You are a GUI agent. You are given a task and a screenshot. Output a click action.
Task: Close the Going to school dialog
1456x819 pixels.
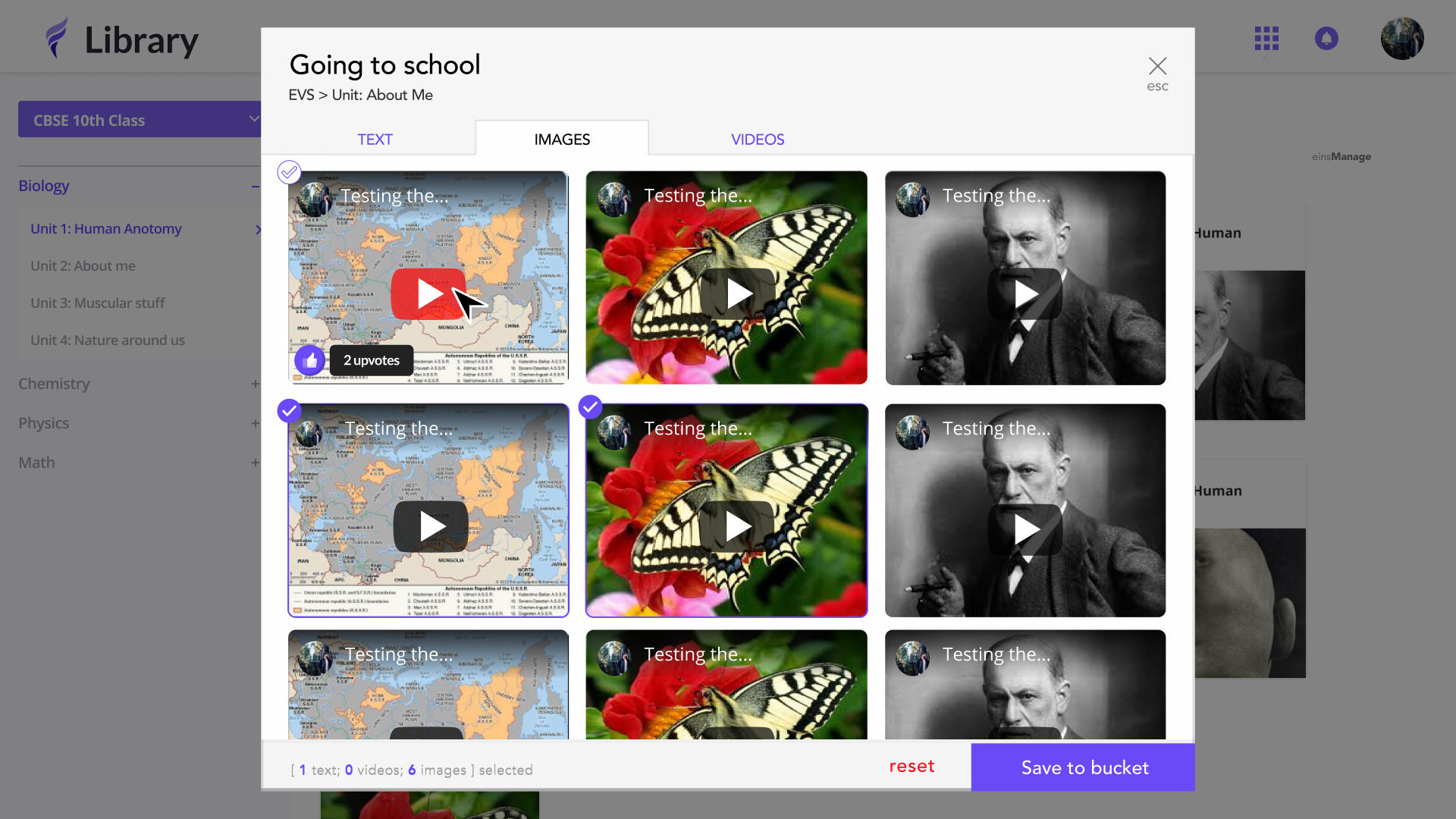(x=1157, y=66)
